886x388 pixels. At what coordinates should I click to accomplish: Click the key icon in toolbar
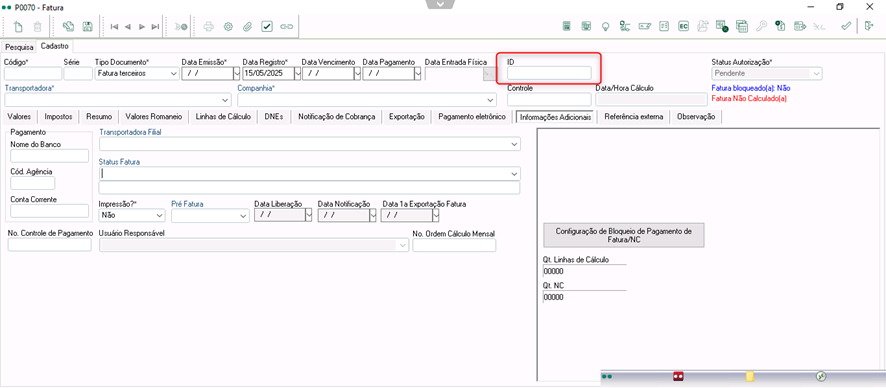[761, 26]
